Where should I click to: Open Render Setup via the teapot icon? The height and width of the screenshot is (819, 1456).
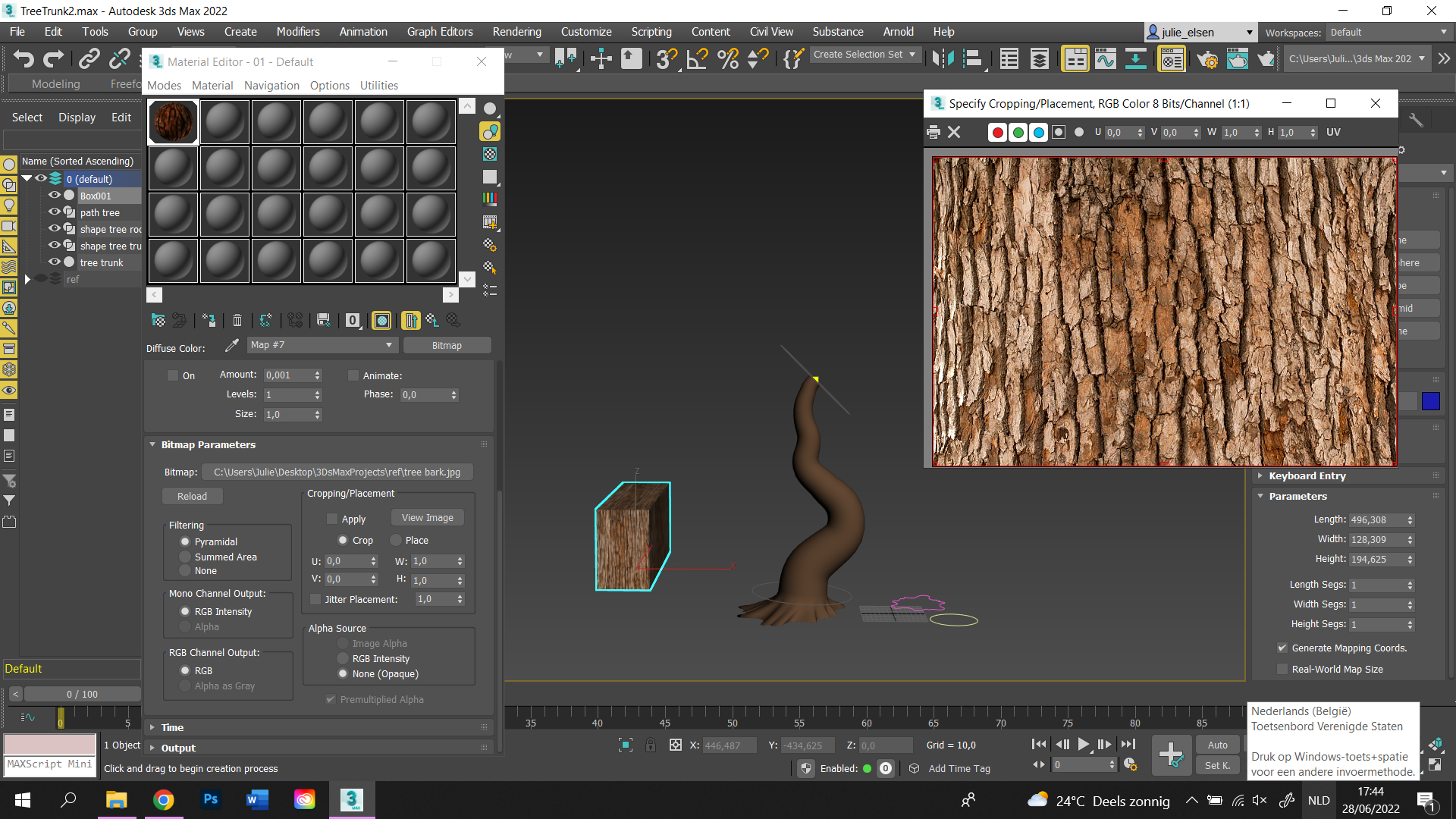(x=1208, y=58)
